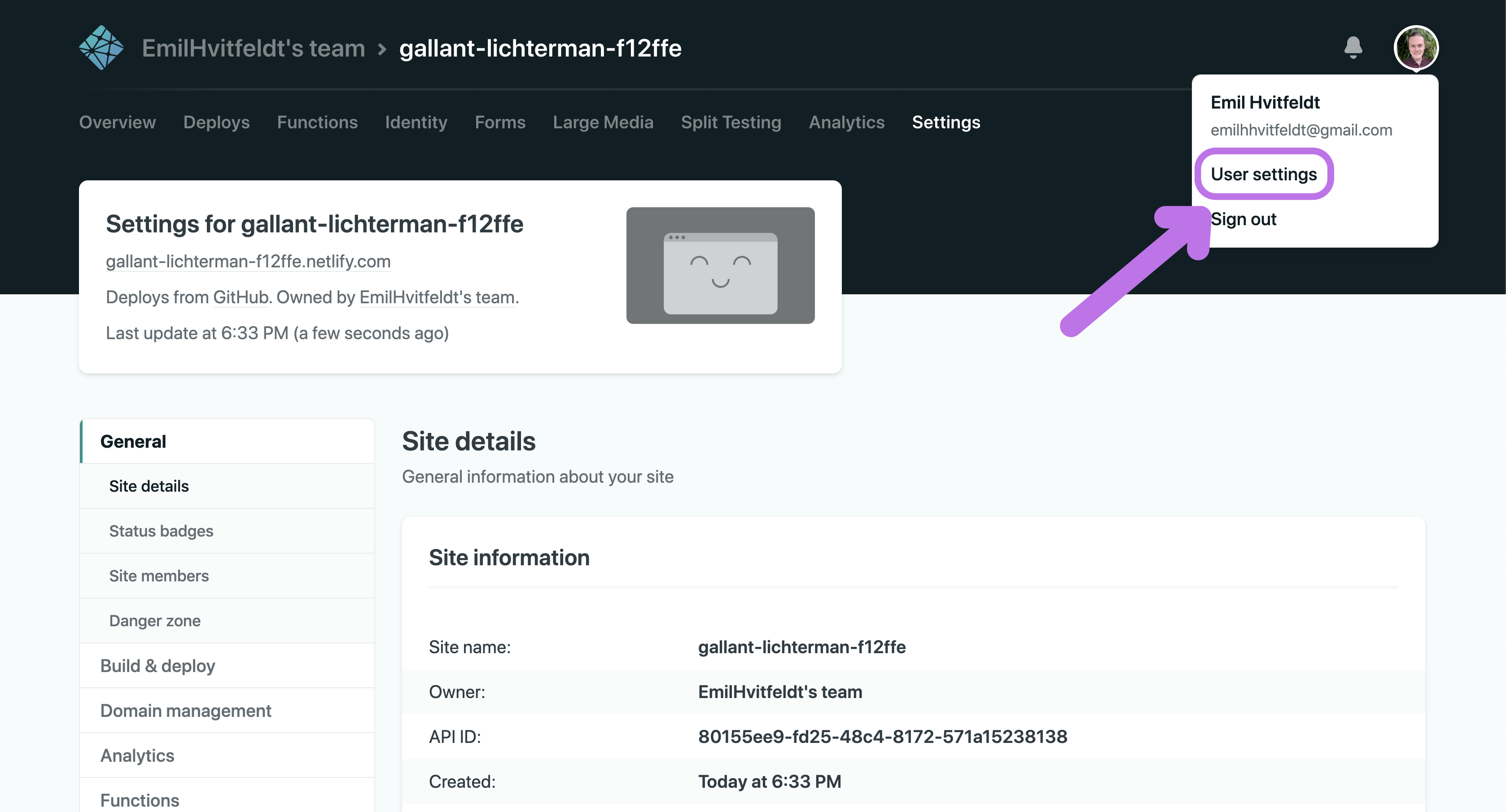Open Site members in the sidebar
Viewport: 1506px width, 812px height.
pos(227,576)
